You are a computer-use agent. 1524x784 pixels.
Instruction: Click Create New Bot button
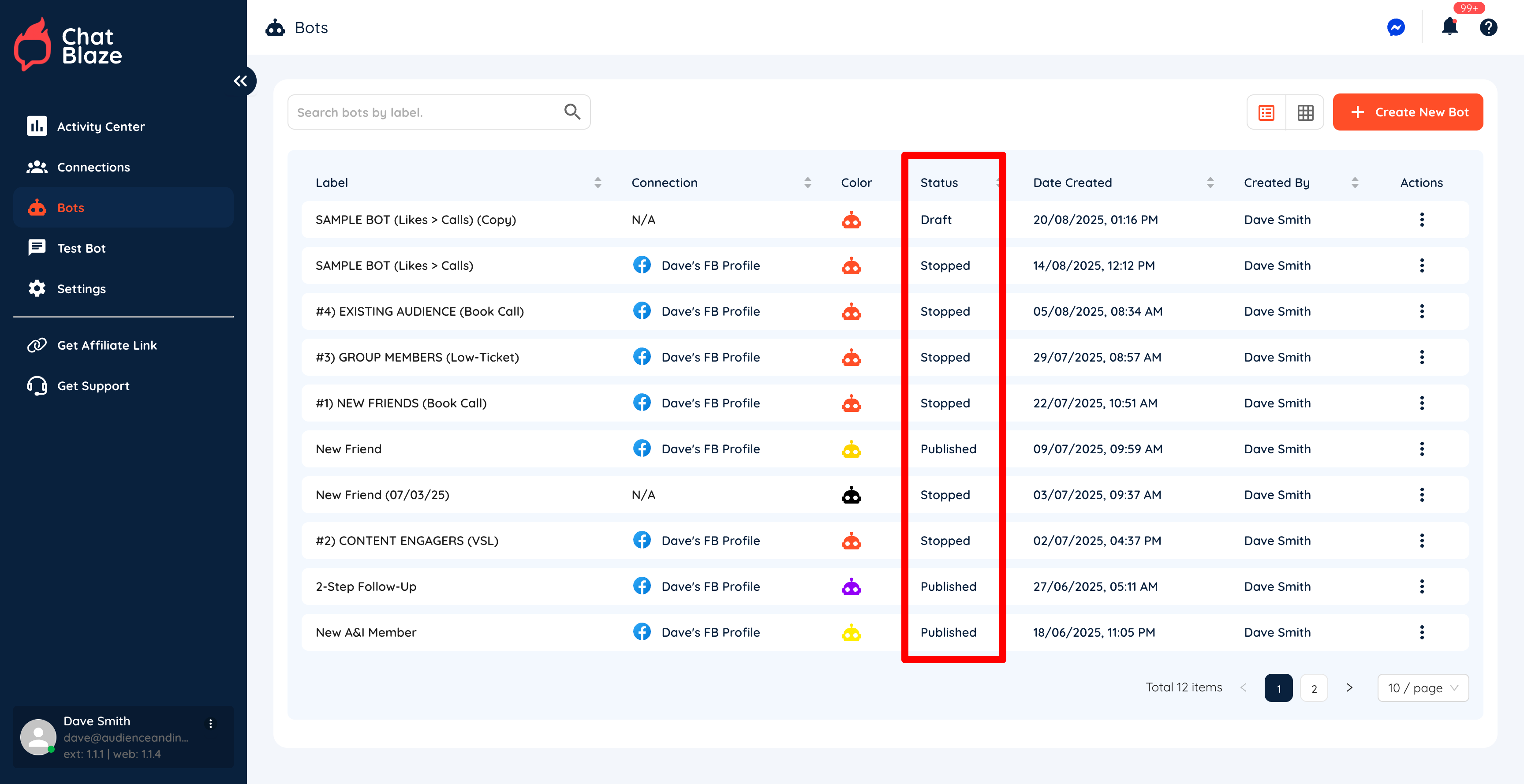1408,112
